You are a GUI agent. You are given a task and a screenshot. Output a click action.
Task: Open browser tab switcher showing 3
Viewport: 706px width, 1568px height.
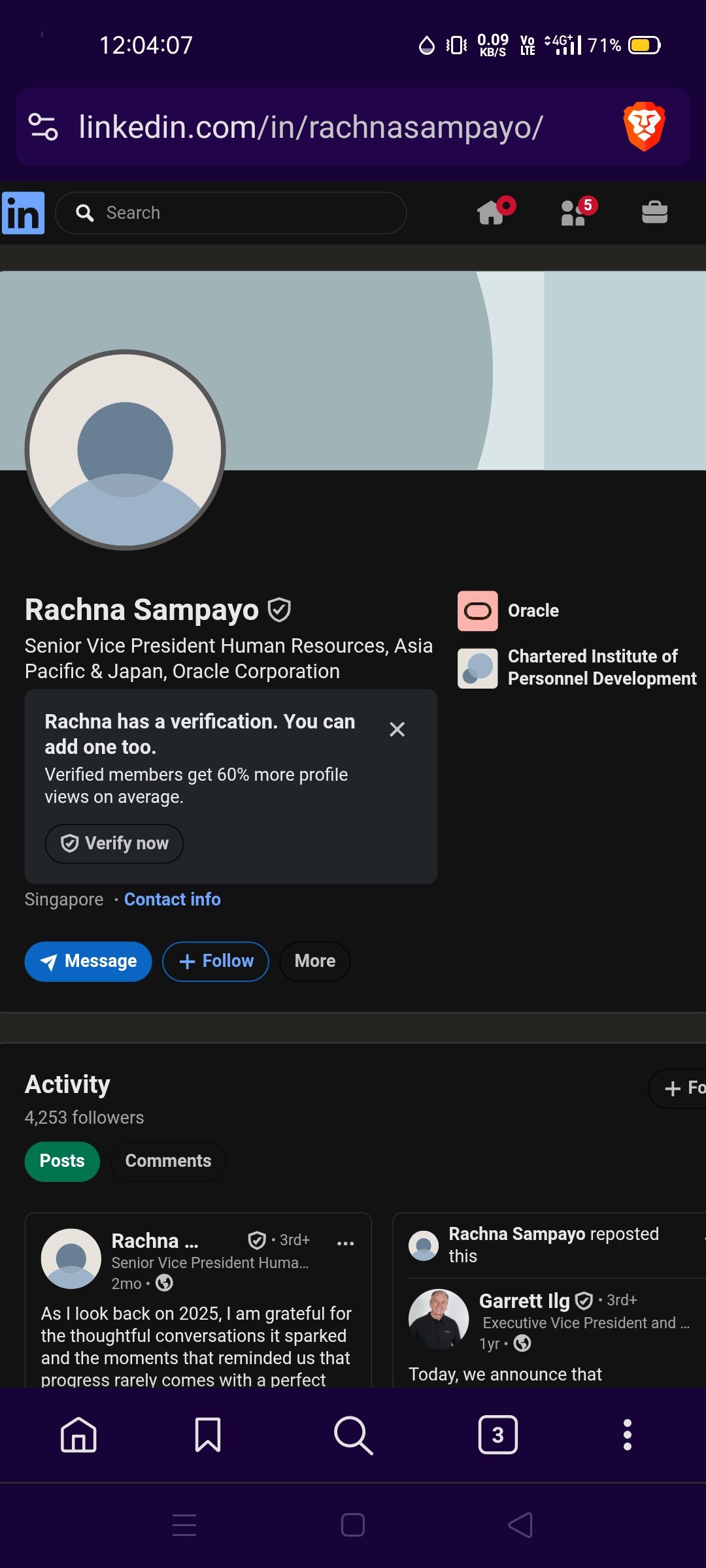(x=497, y=1435)
